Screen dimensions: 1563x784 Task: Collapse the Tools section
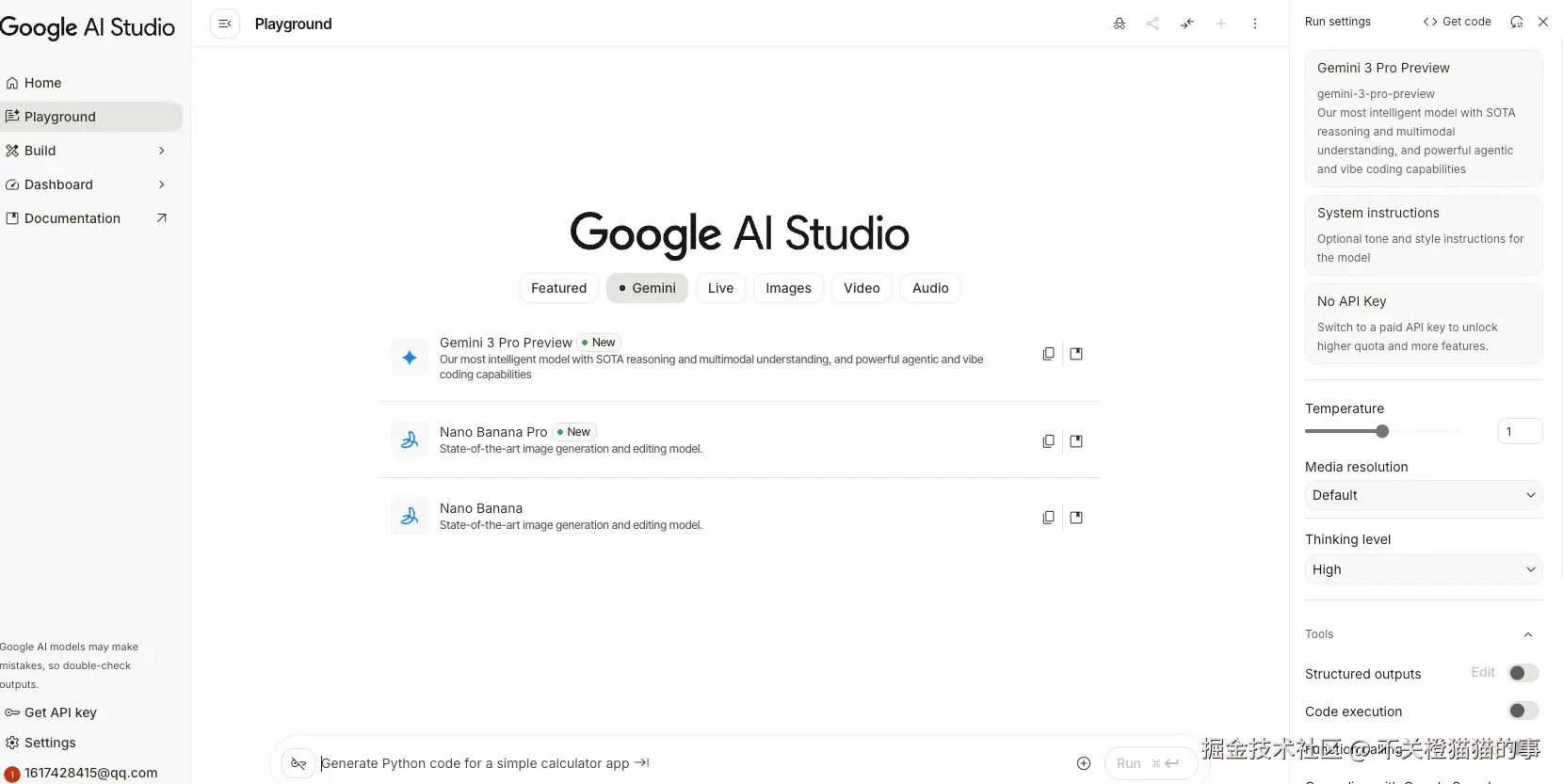(x=1527, y=634)
